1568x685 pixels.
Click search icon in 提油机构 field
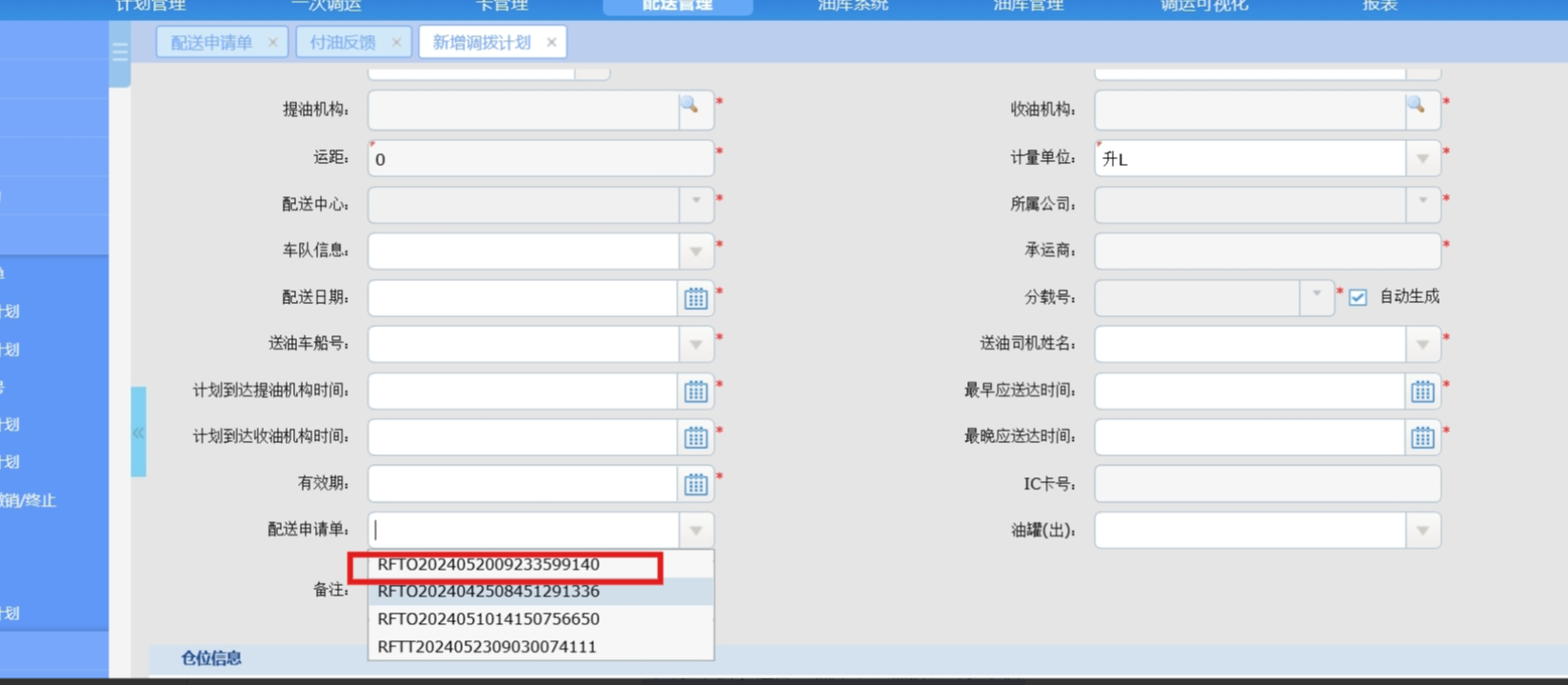click(x=689, y=107)
